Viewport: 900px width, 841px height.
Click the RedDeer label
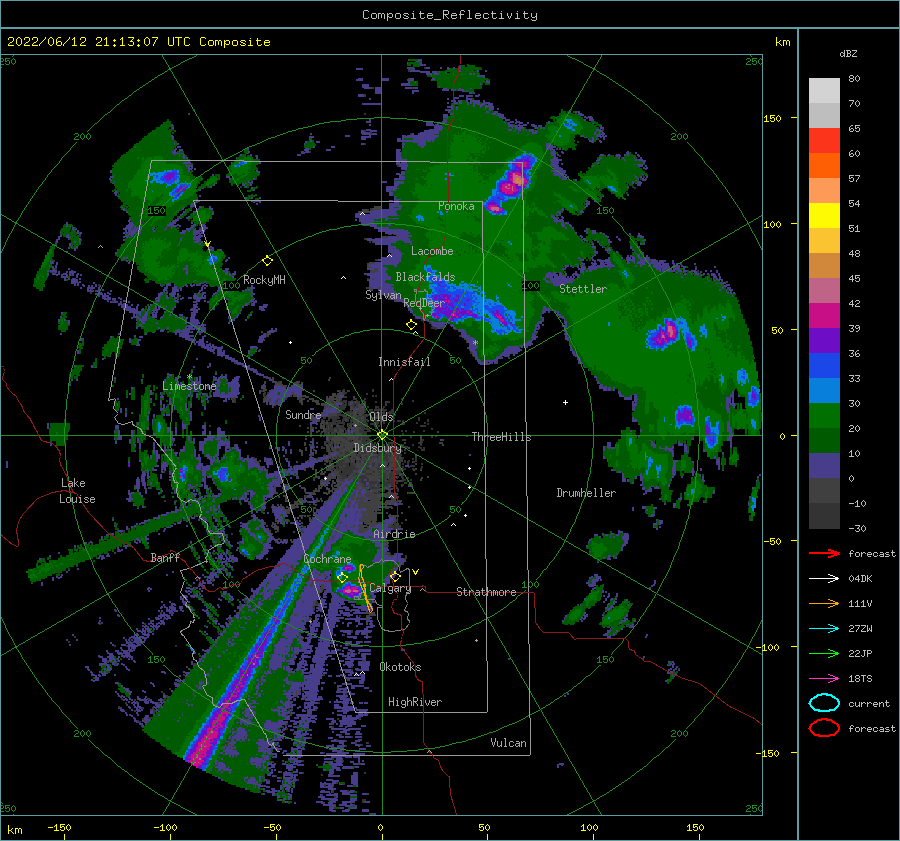[x=424, y=303]
